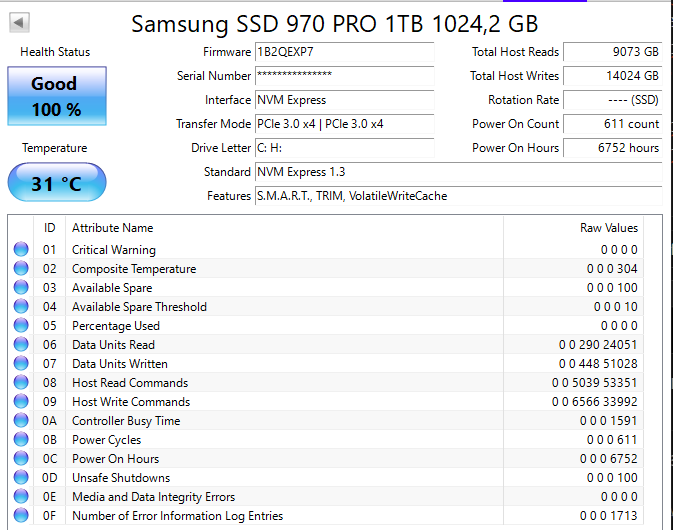Click the status orb for Available Spare Threshold
Viewport: 673px width, 530px height.
[21, 306]
